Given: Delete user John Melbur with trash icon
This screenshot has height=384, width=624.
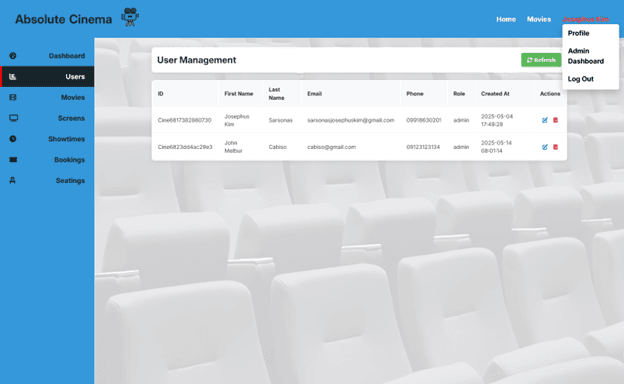Looking at the screenshot, I should 556,147.
